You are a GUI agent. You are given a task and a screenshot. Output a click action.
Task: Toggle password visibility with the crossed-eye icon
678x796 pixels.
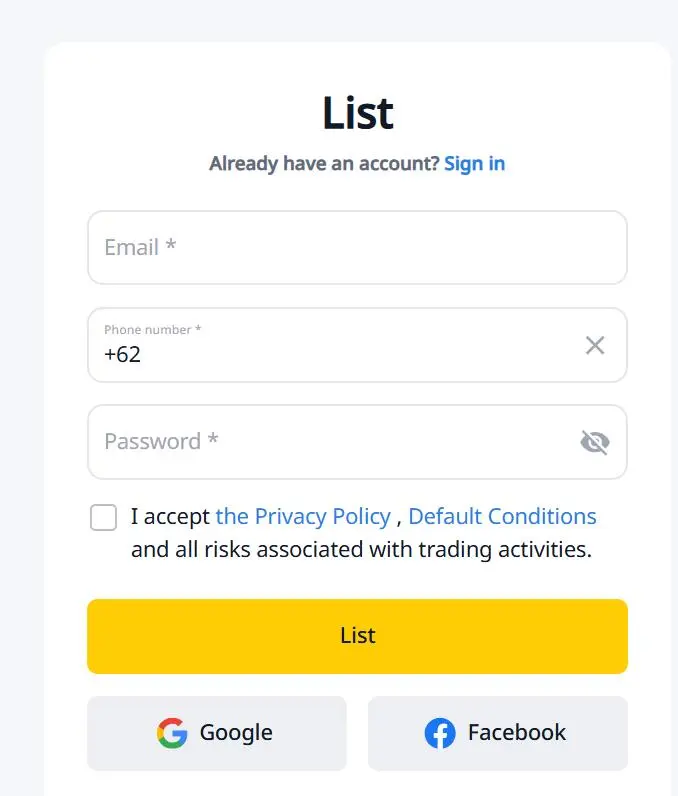point(595,442)
